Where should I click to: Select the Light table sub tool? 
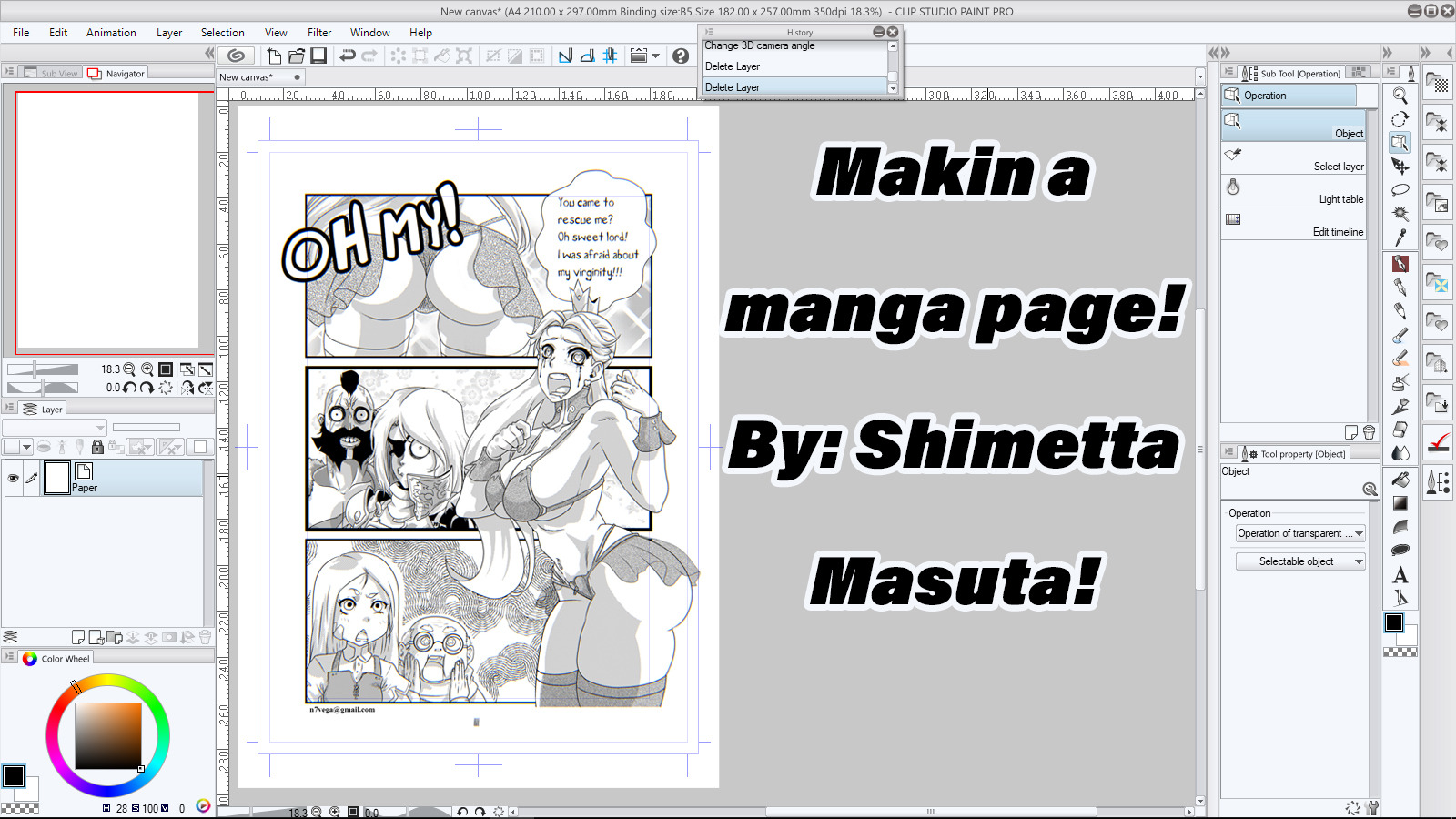1293,191
